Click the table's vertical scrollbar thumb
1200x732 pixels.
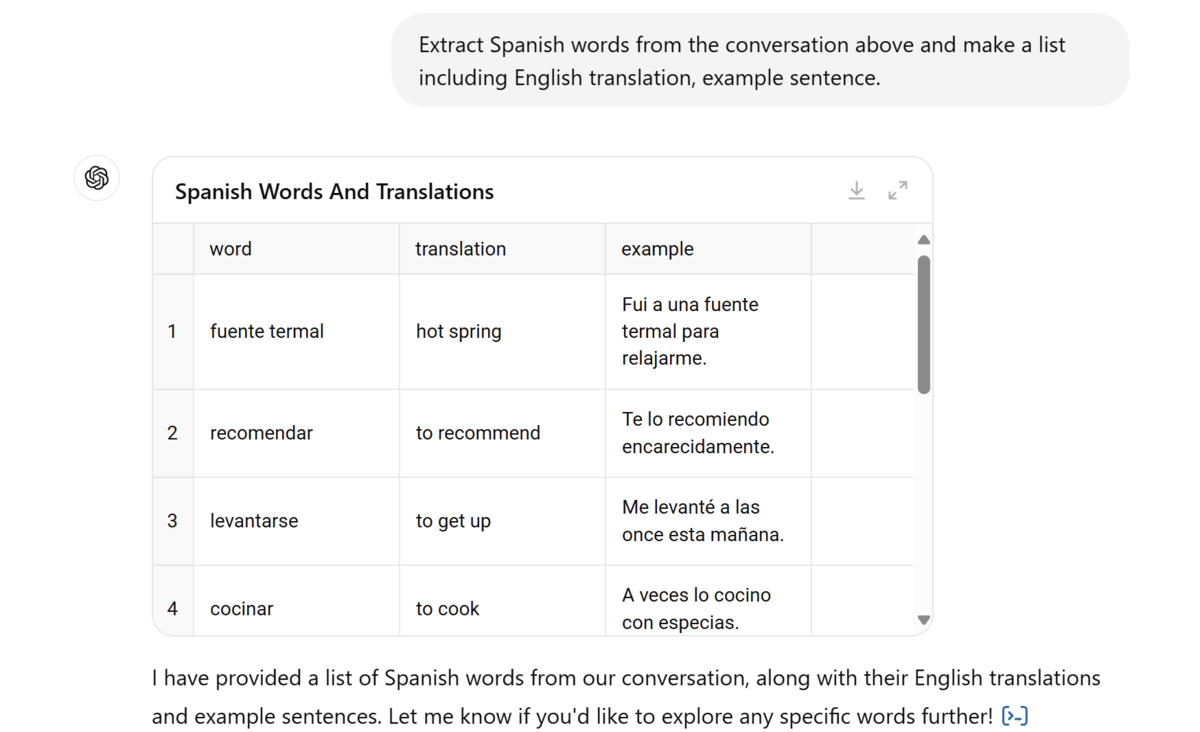(x=924, y=325)
